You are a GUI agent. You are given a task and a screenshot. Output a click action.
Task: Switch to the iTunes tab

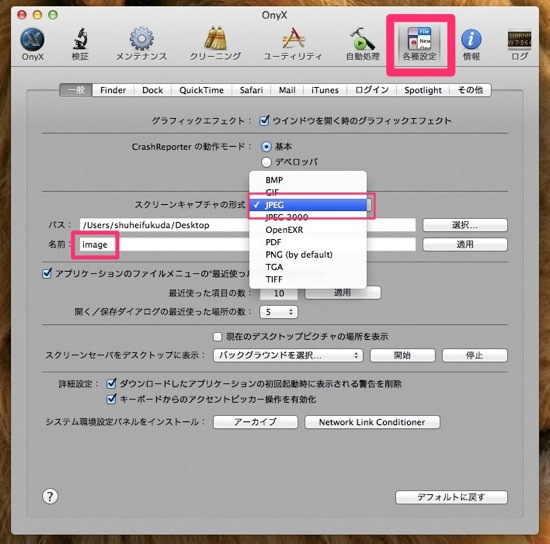325,90
